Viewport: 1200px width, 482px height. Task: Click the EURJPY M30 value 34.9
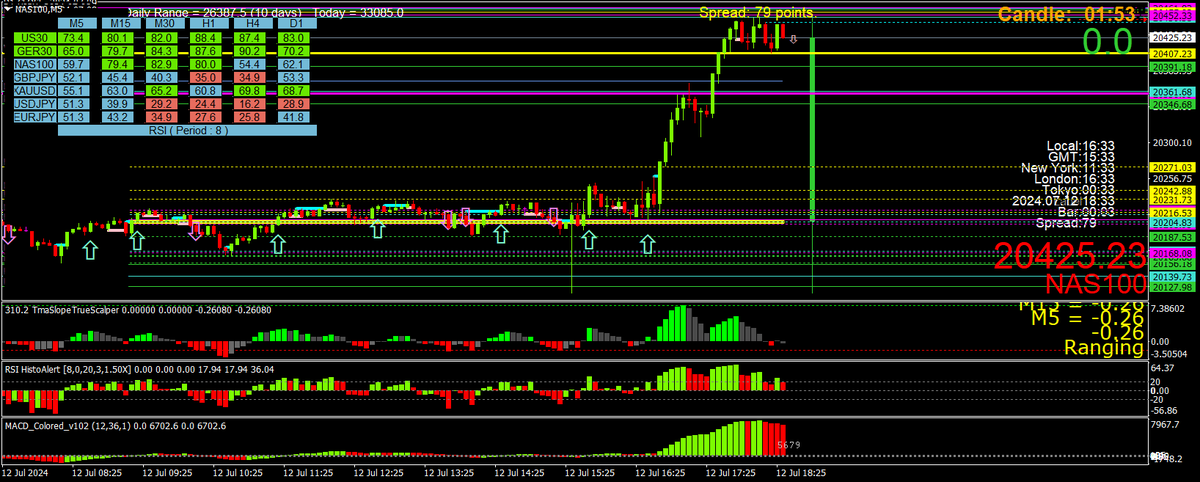162,117
